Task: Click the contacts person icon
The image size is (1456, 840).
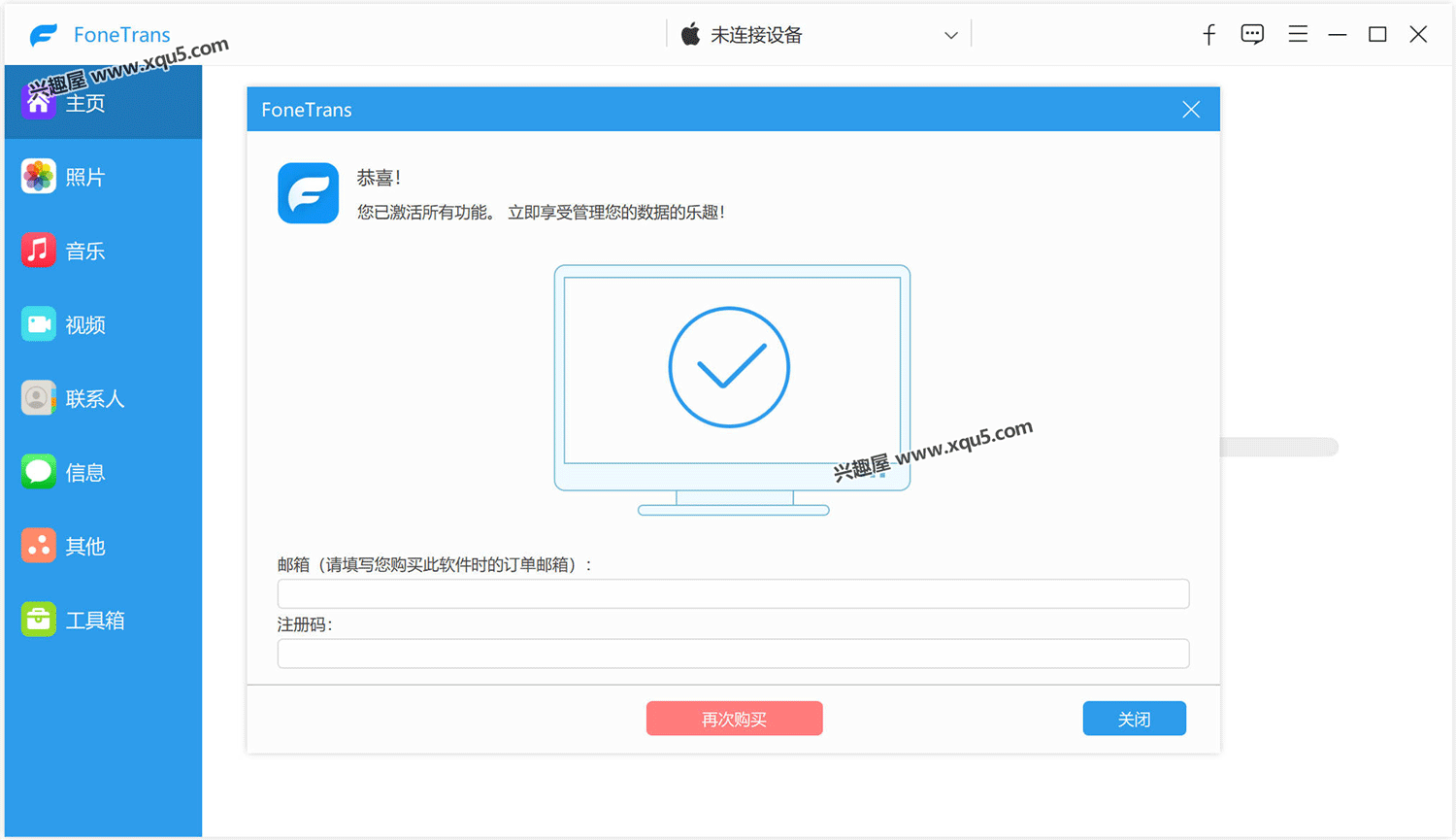Action: [39, 397]
